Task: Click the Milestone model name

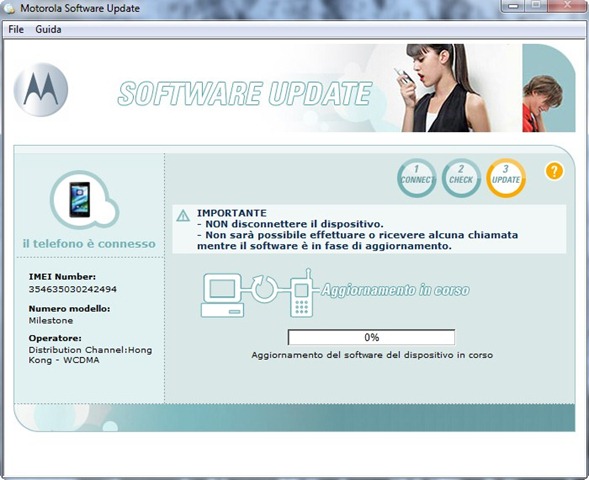Action: (51, 320)
